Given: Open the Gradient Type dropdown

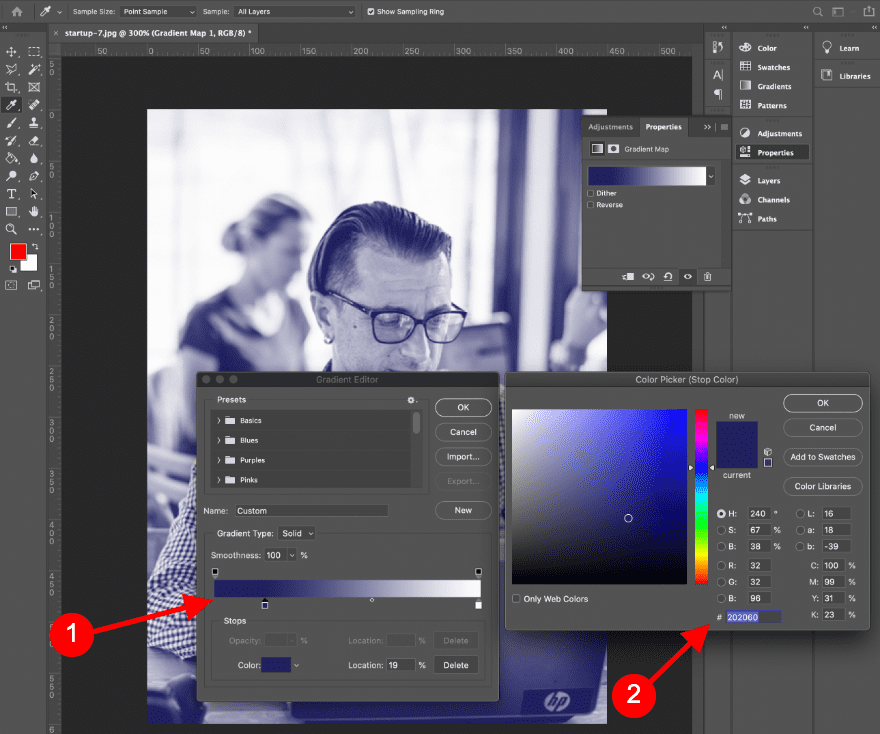Looking at the screenshot, I should (297, 533).
